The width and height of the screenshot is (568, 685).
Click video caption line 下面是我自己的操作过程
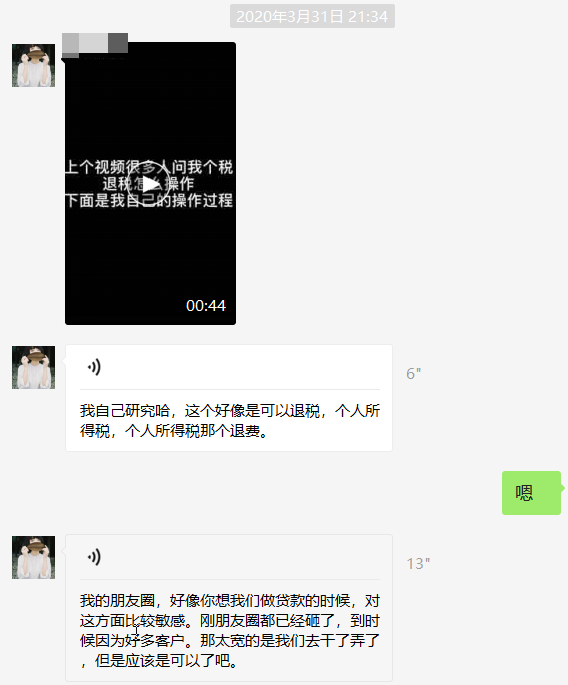tap(149, 200)
